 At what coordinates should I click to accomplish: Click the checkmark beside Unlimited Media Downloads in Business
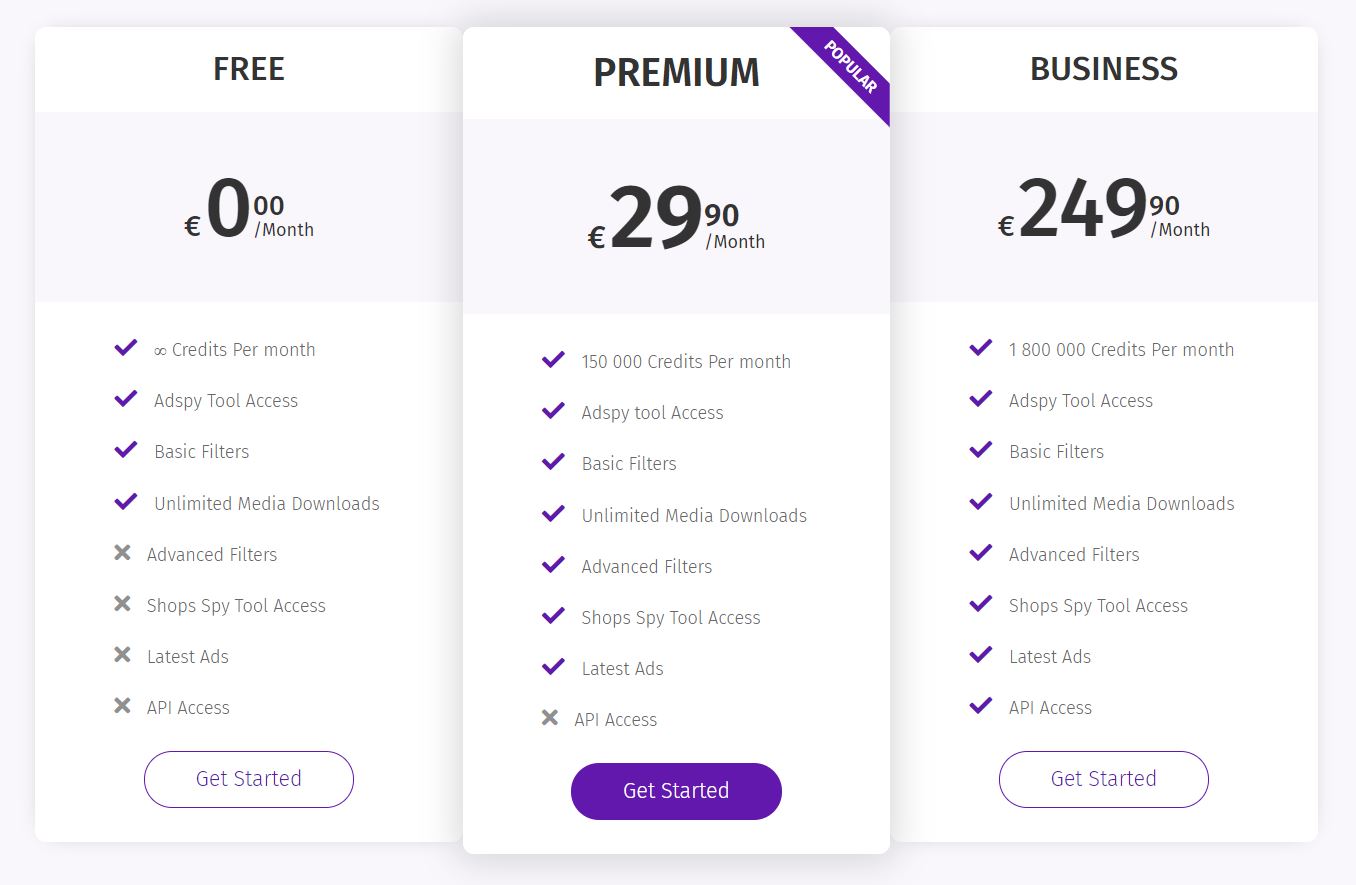[980, 501]
